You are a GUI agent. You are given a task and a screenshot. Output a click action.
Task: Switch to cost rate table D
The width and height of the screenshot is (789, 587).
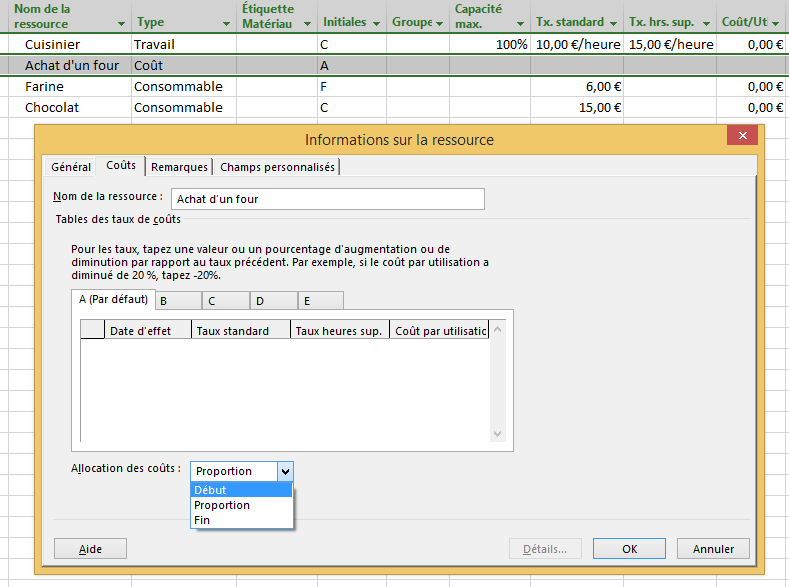pyautogui.click(x=274, y=301)
